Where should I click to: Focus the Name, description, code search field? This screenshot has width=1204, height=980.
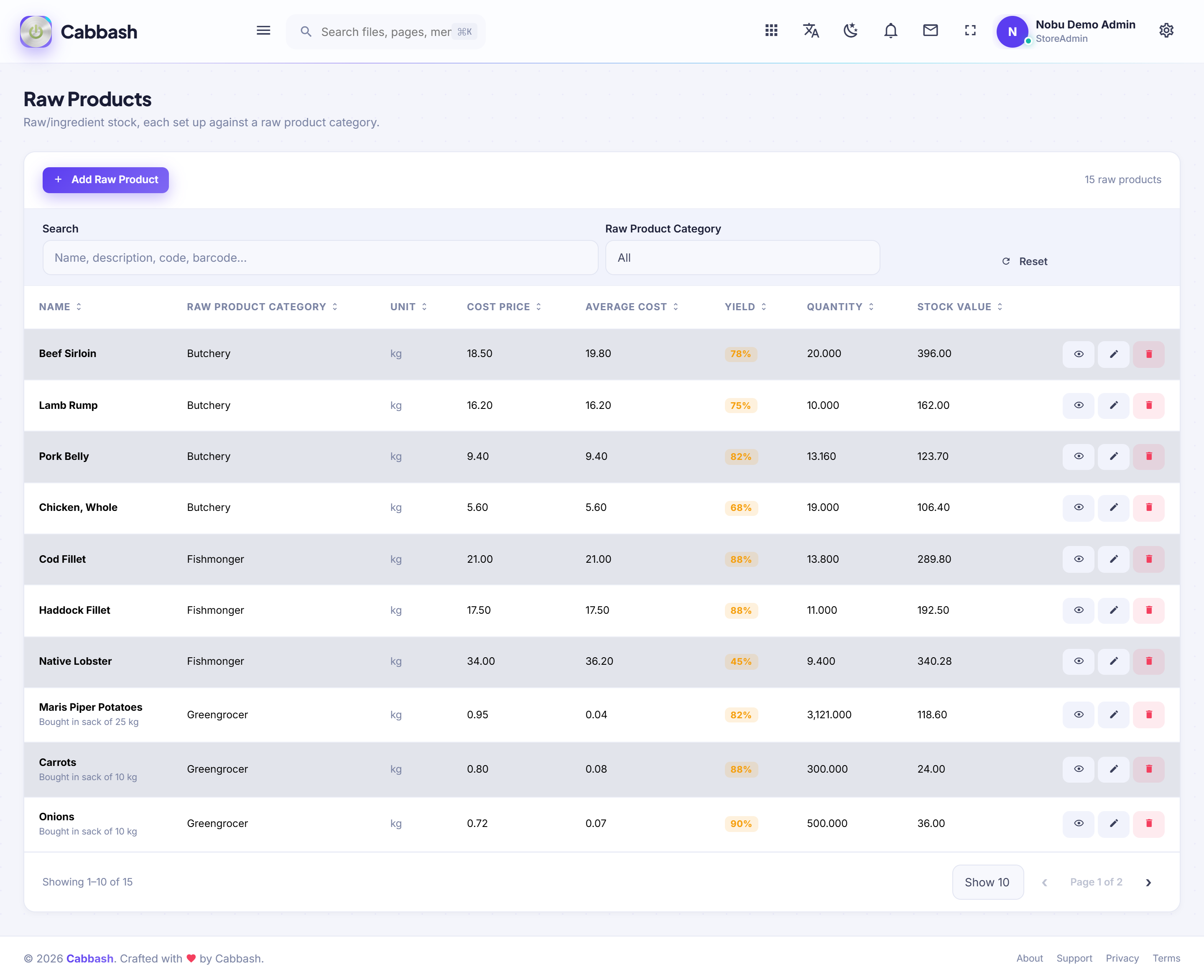click(x=320, y=258)
